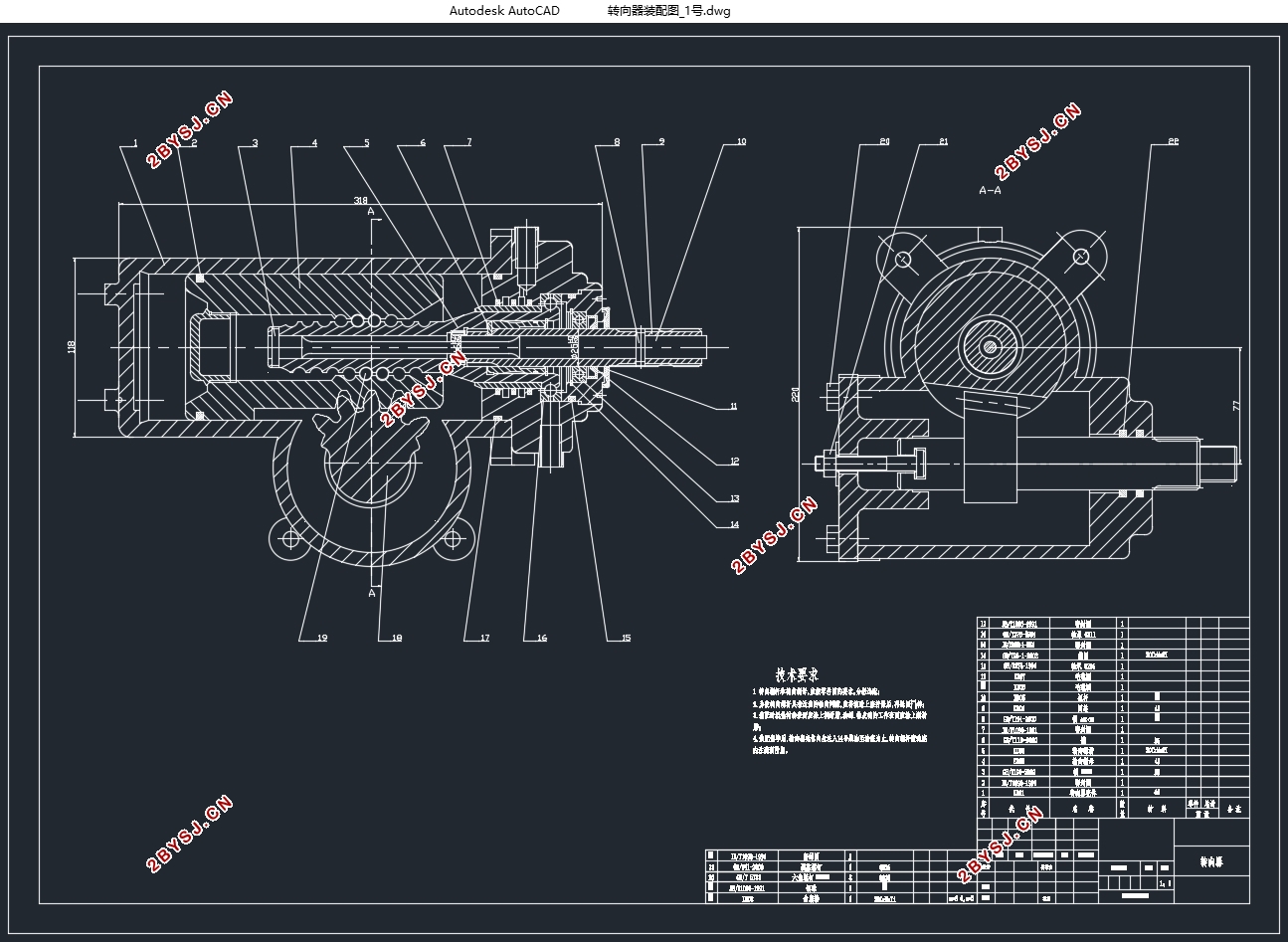
Task: Click section marker A under the gear housing
Action: point(371,593)
